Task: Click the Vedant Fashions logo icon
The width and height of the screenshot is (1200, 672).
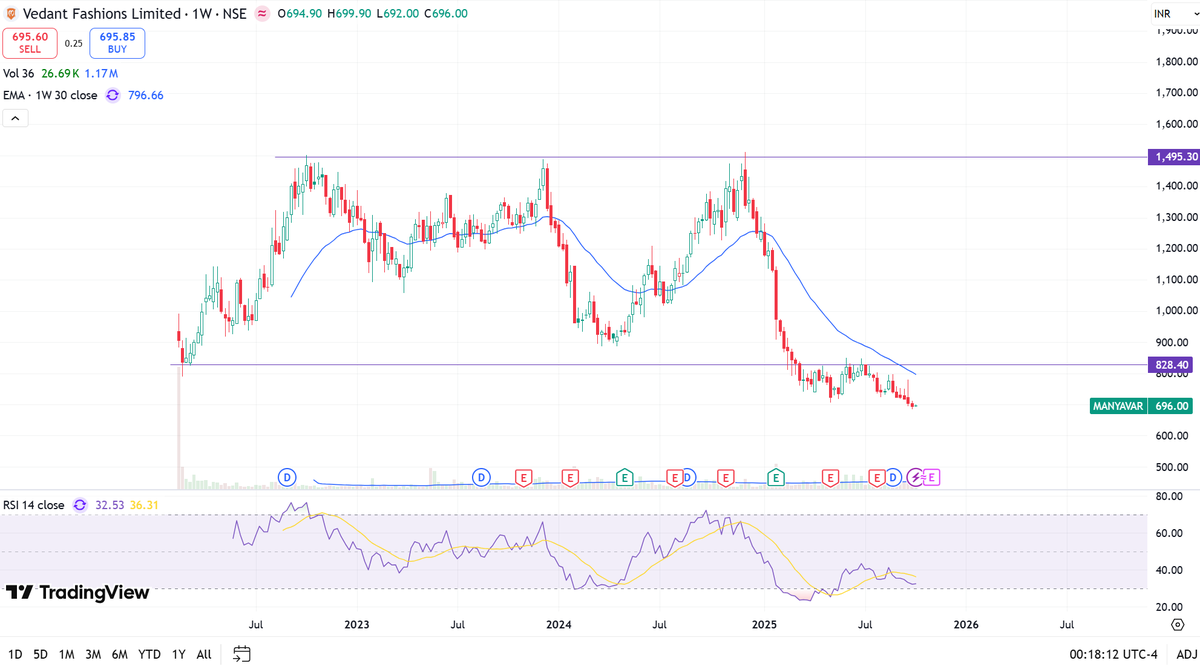Action: [11, 13]
